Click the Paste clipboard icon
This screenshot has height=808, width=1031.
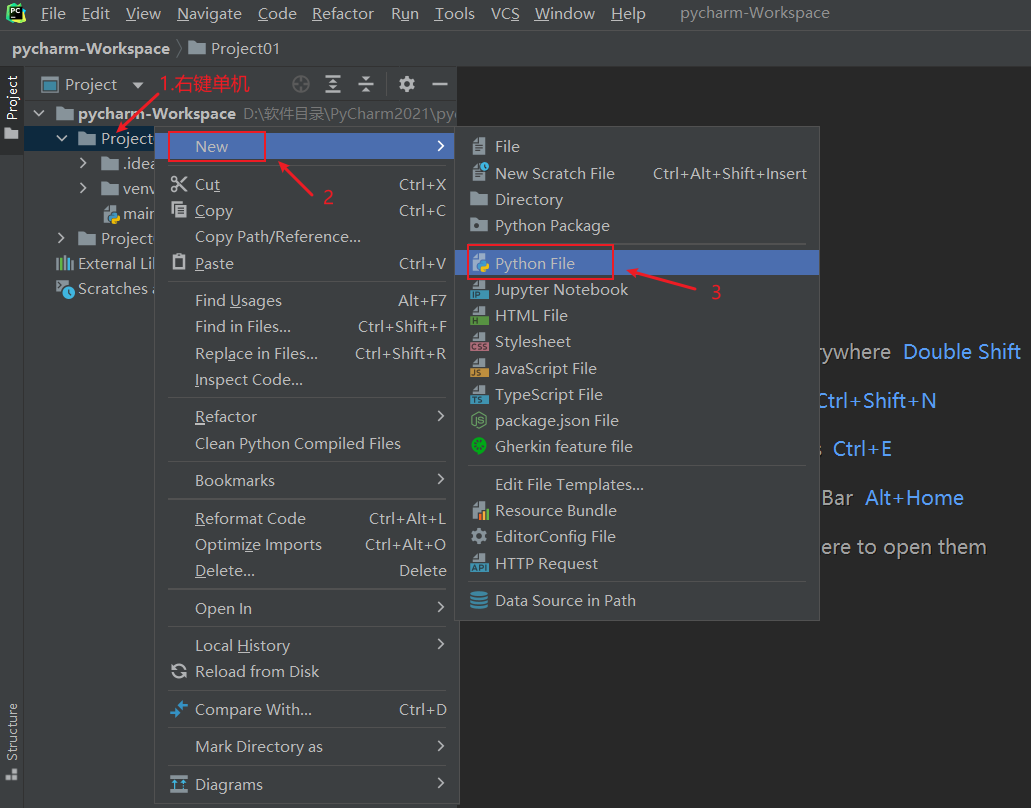click(x=179, y=262)
